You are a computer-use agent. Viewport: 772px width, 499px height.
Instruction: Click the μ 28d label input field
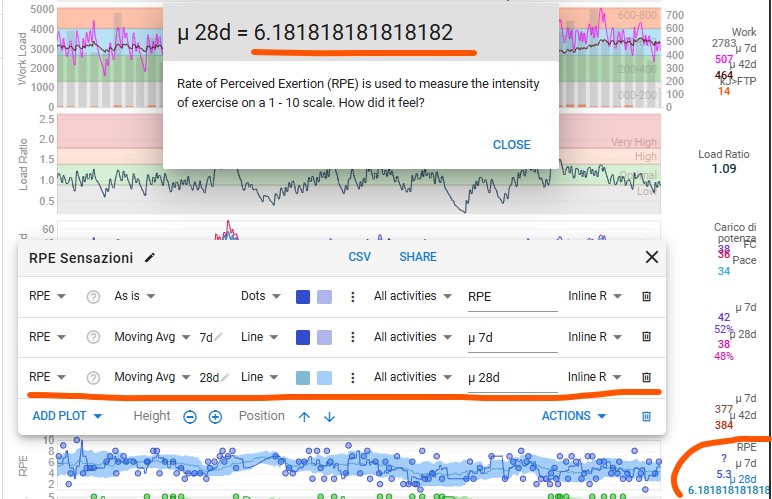pyautogui.click(x=513, y=378)
